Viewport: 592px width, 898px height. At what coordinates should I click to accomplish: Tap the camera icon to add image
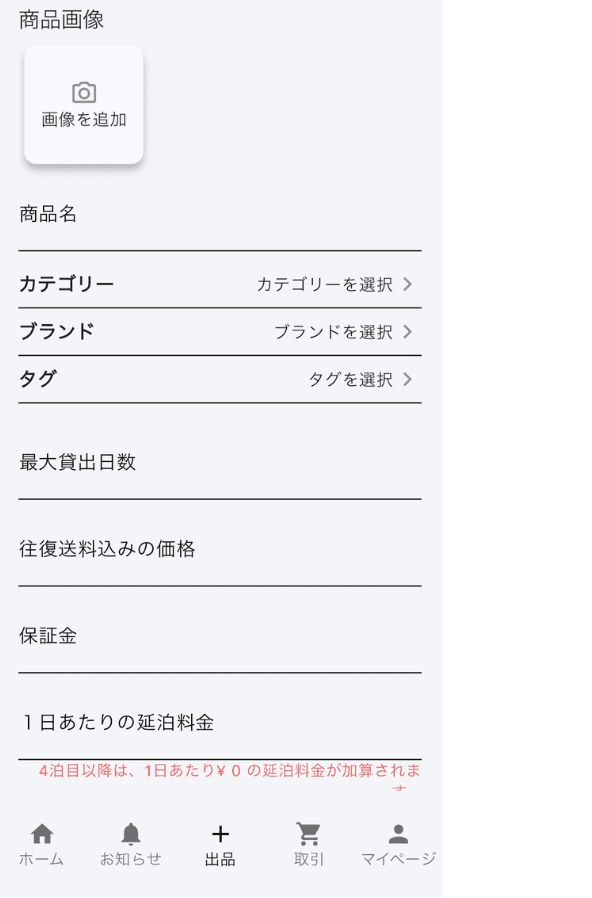84,92
